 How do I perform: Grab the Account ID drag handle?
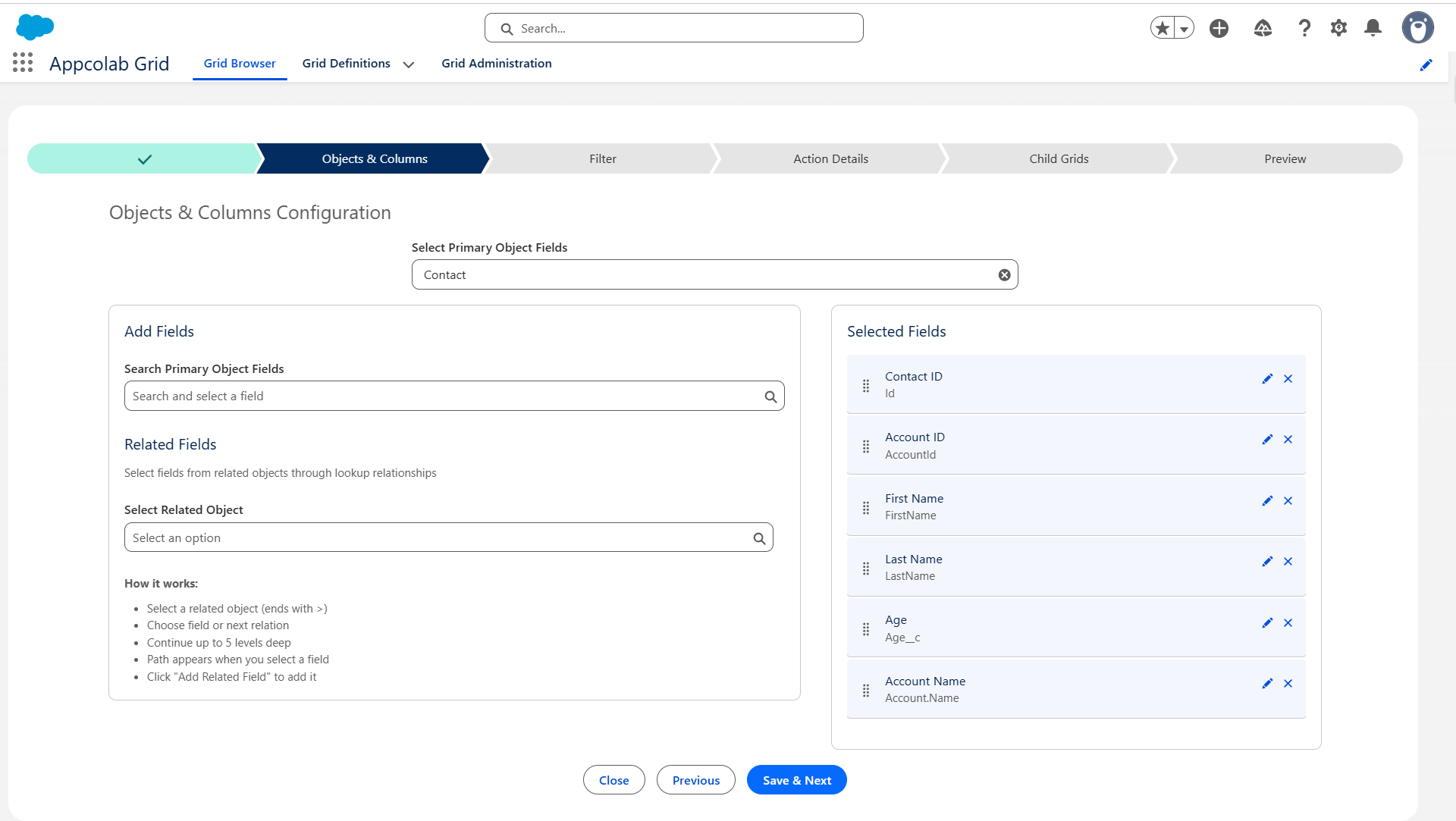click(866, 447)
